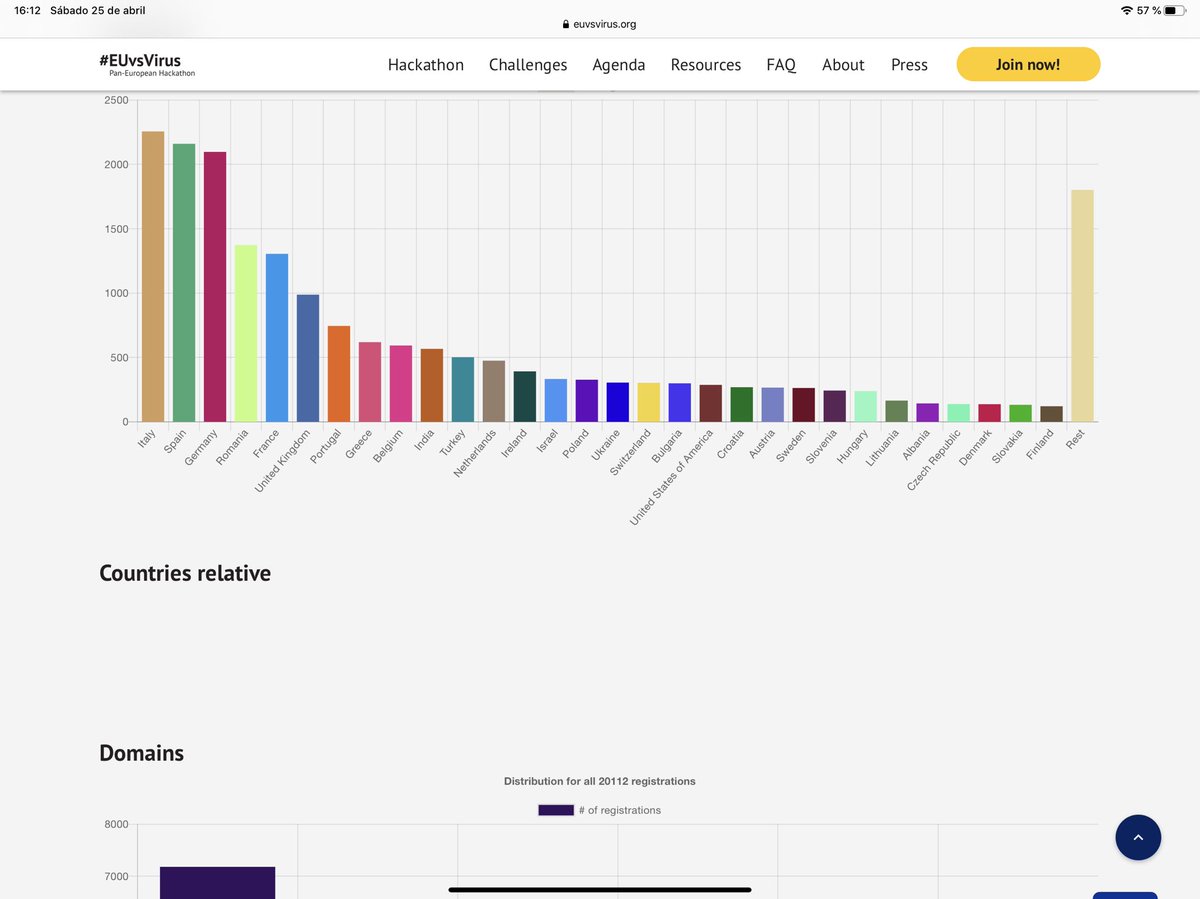Go to the Challenges page
The image size is (1200, 899).
(528, 65)
